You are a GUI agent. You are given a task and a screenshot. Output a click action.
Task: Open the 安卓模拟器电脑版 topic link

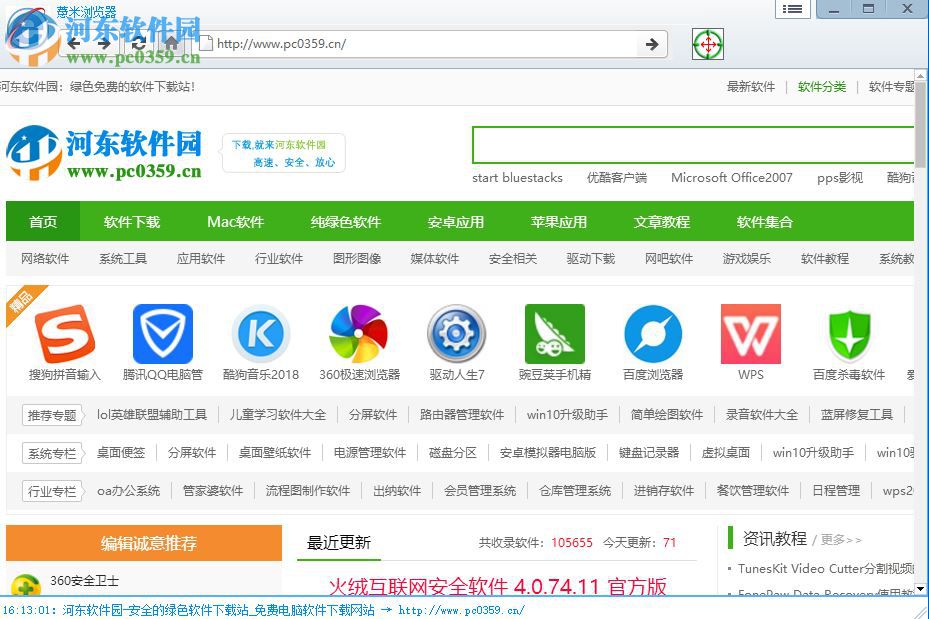(547, 453)
